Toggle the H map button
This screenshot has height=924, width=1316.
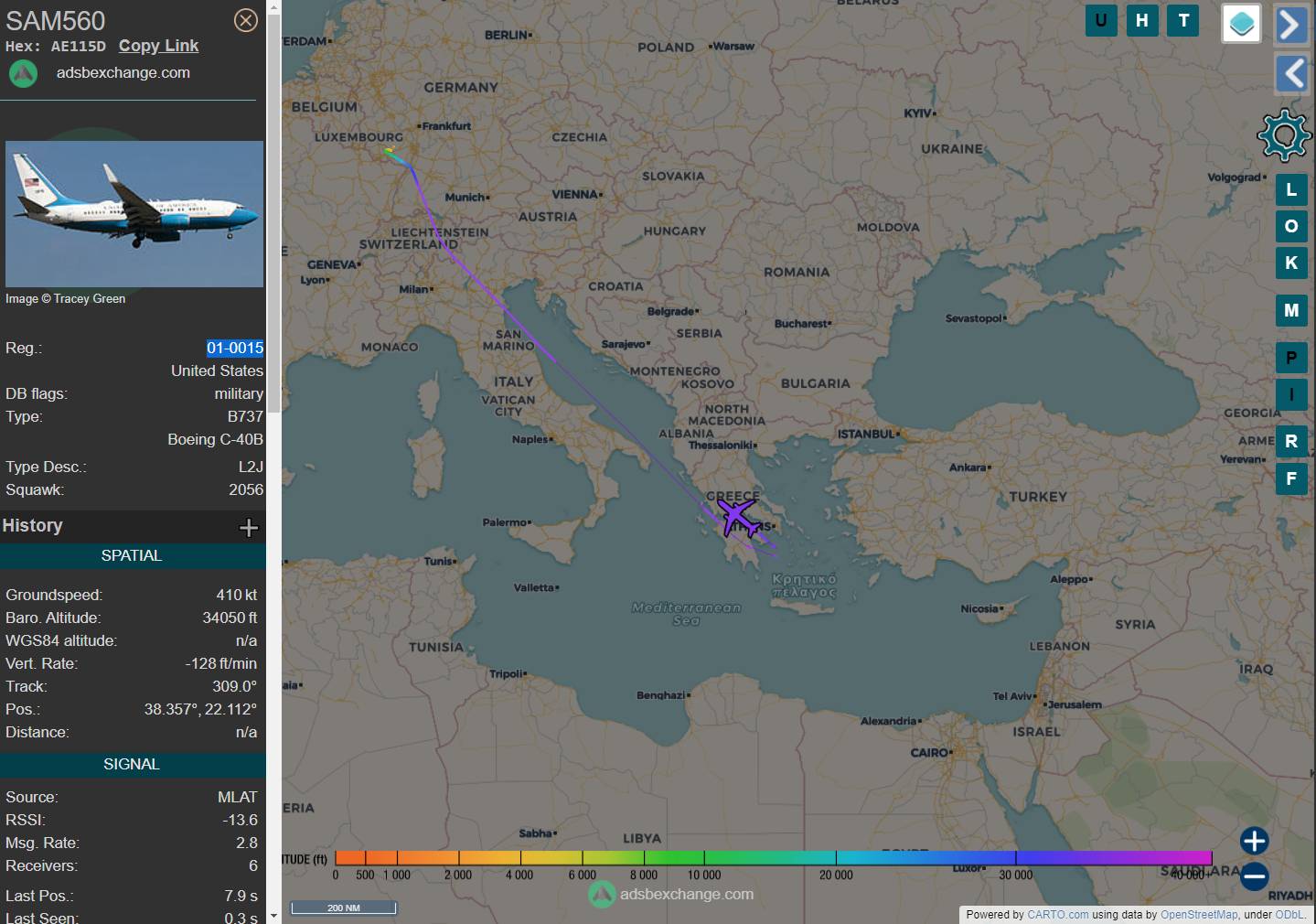point(1142,20)
